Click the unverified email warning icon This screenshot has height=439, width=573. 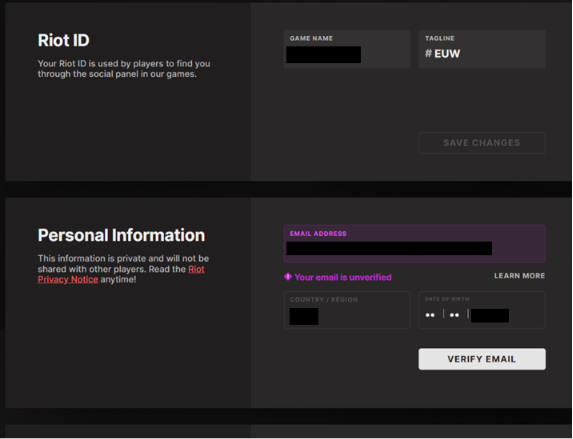tap(288, 277)
